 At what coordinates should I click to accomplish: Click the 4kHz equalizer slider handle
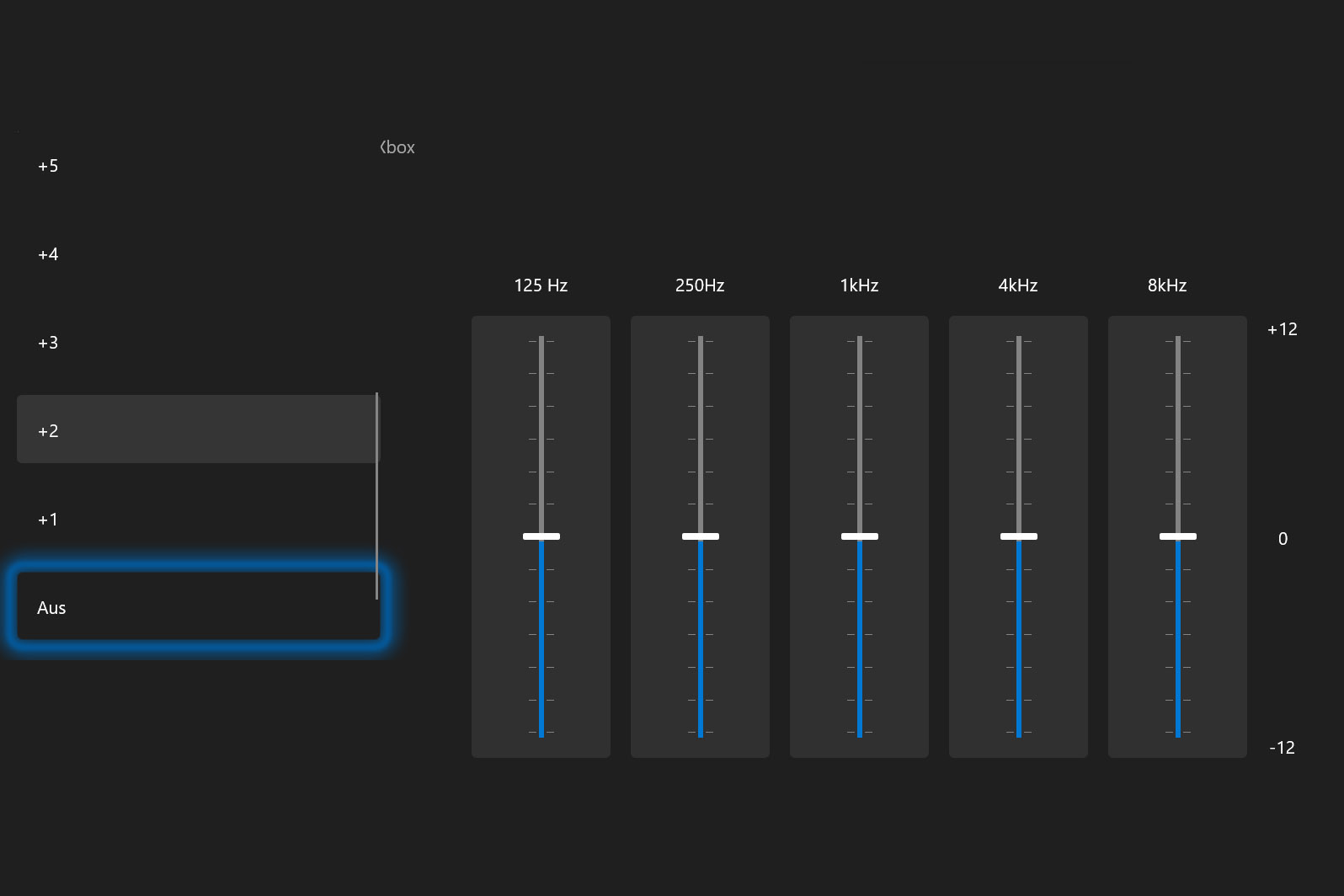click(1019, 536)
